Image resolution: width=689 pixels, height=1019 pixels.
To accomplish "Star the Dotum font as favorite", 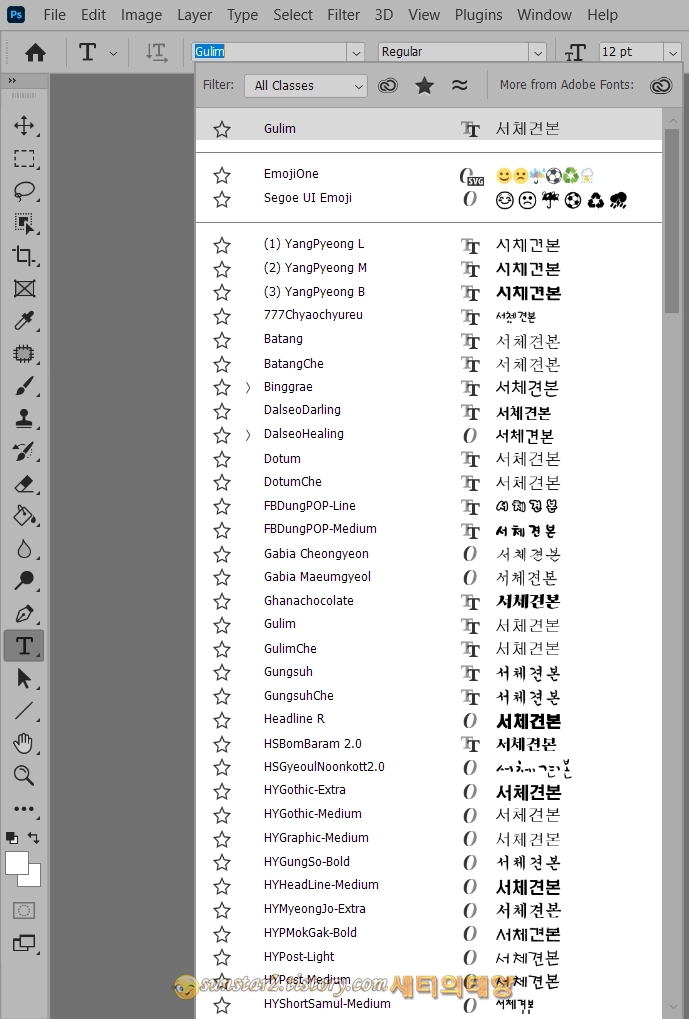I will 222,459.
